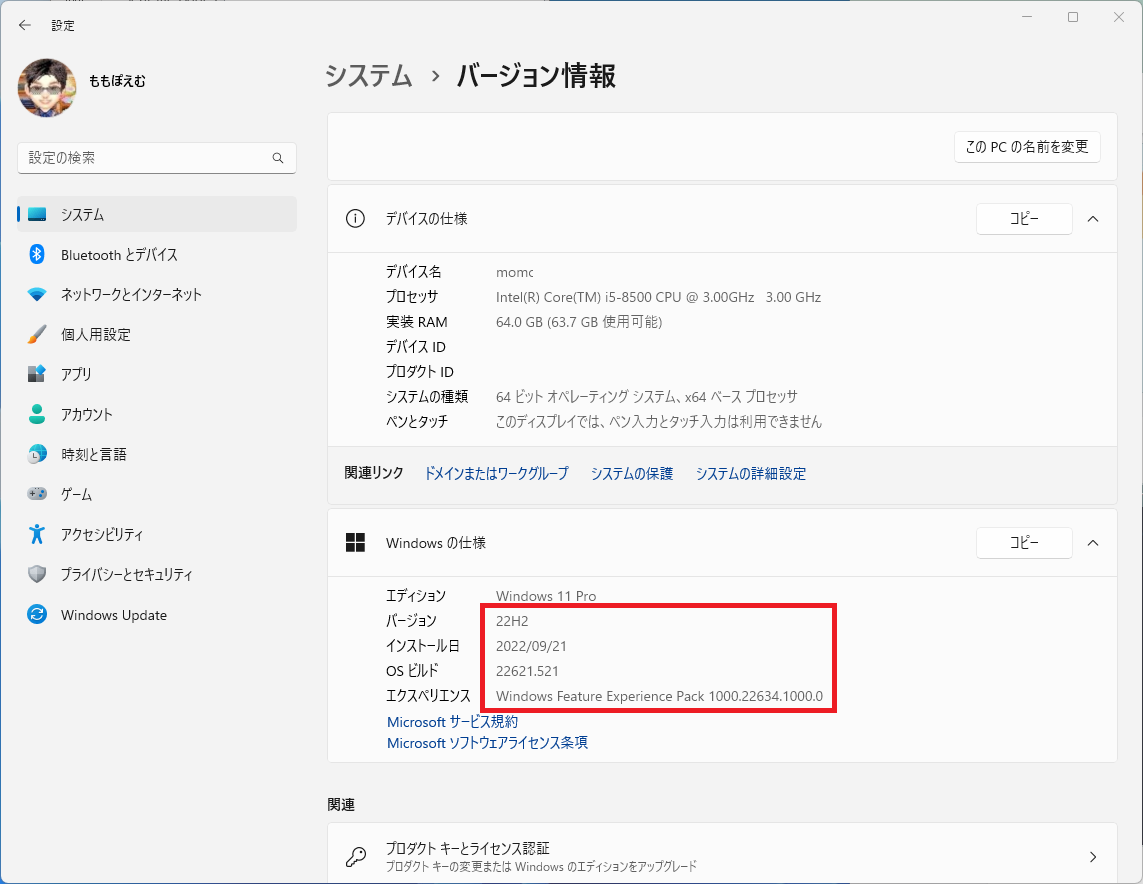Select the version value 22H2
Image resolution: width=1143 pixels, height=884 pixels.
tap(512, 621)
